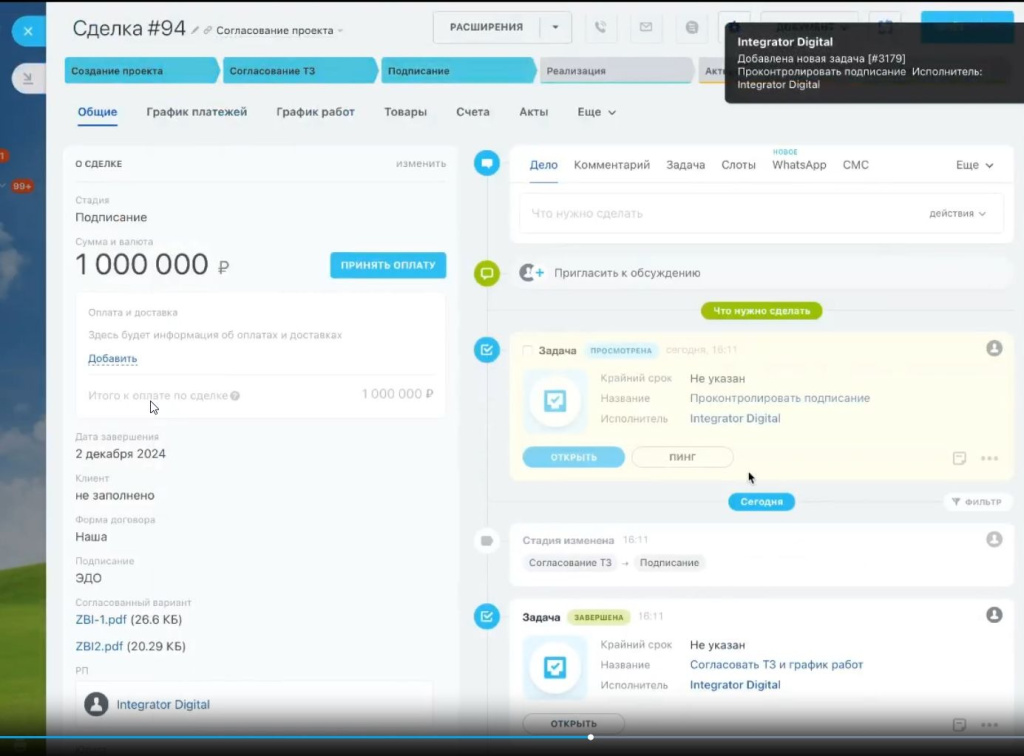The image size is (1024, 756).
Task: Open three-dots menu on the yellow task card
Action: pyautogui.click(x=989, y=458)
